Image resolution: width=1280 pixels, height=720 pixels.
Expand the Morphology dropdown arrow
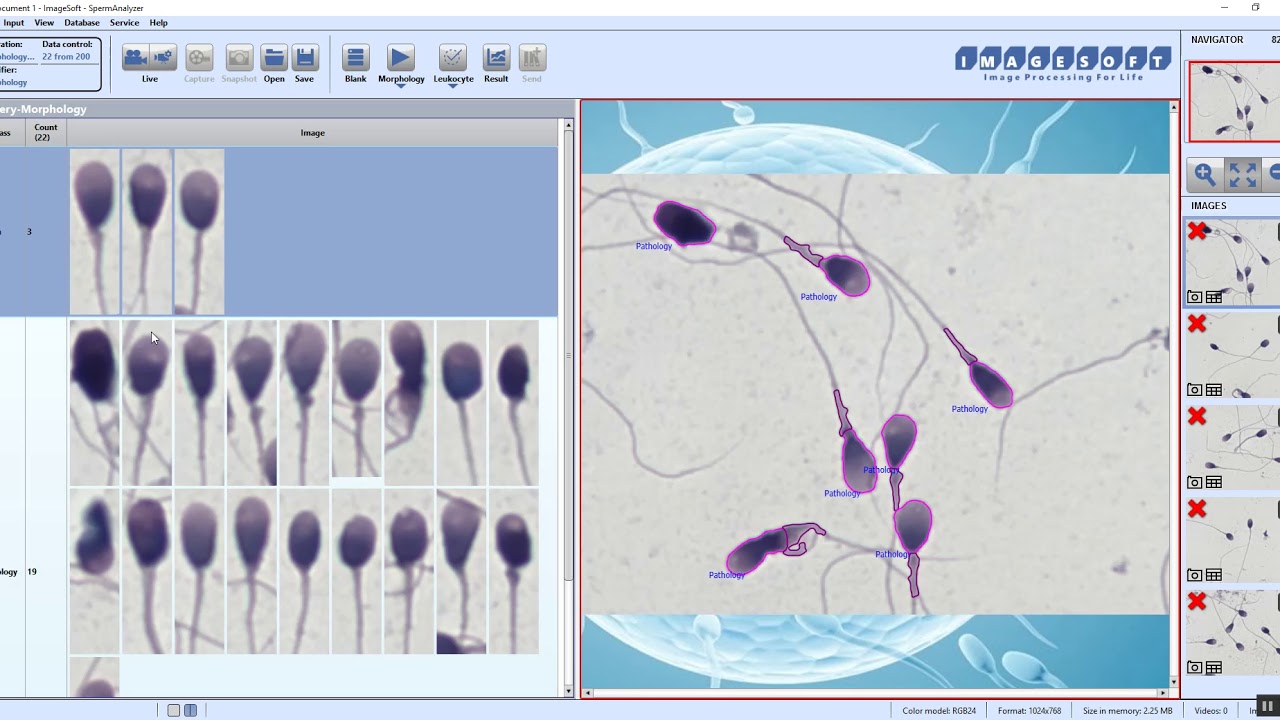[x=401, y=86]
